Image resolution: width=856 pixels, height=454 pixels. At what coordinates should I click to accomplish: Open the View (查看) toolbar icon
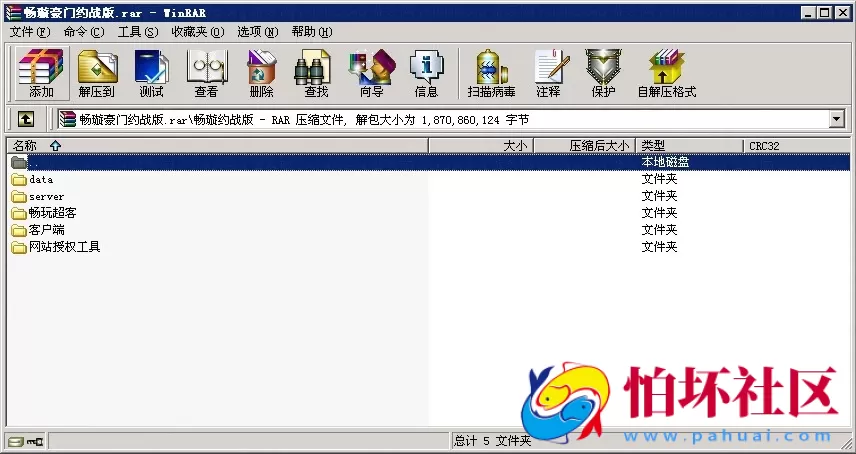click(x=206, y=72)
